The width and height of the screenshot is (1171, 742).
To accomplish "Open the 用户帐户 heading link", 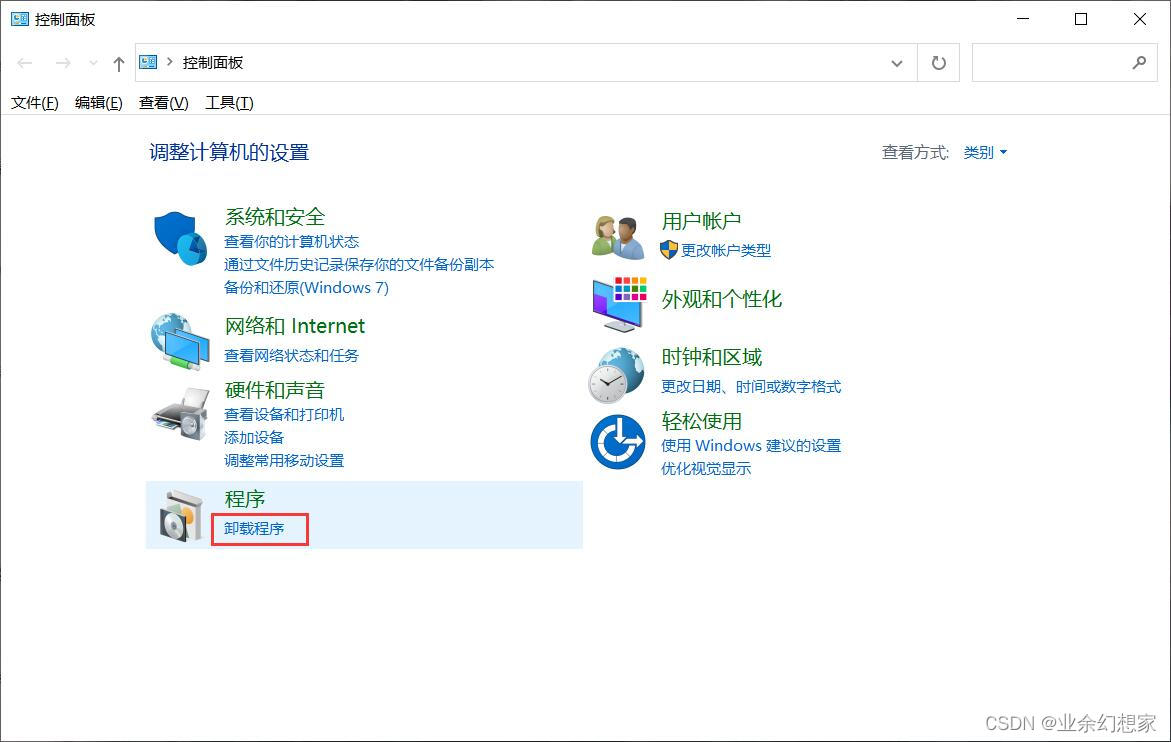I will 701,222.
